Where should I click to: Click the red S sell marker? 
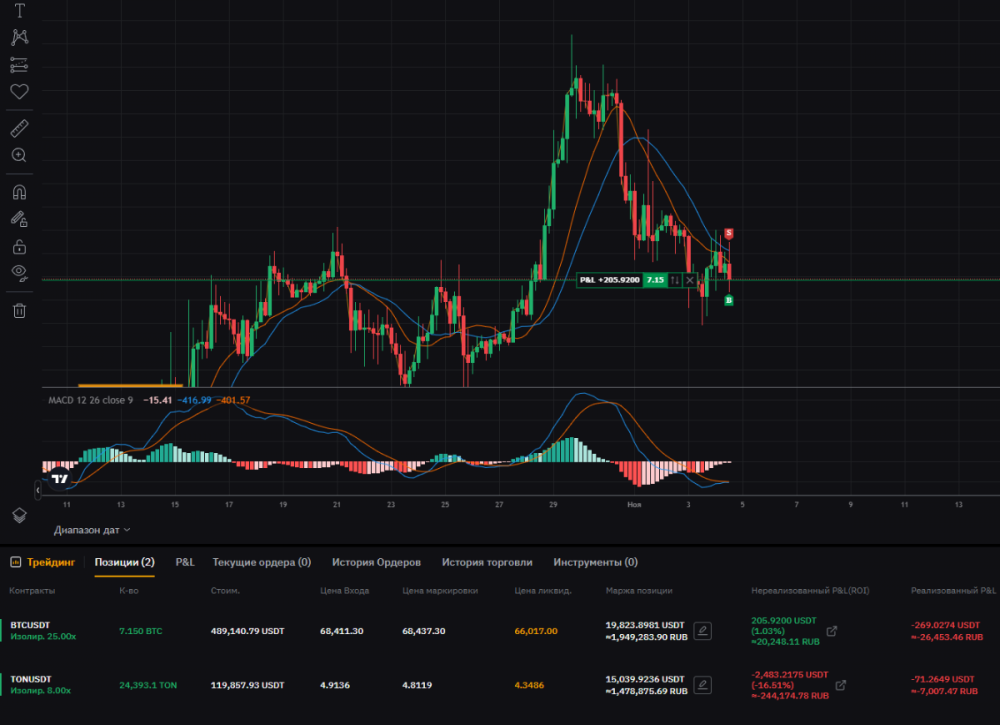click(x=729, y=233)
